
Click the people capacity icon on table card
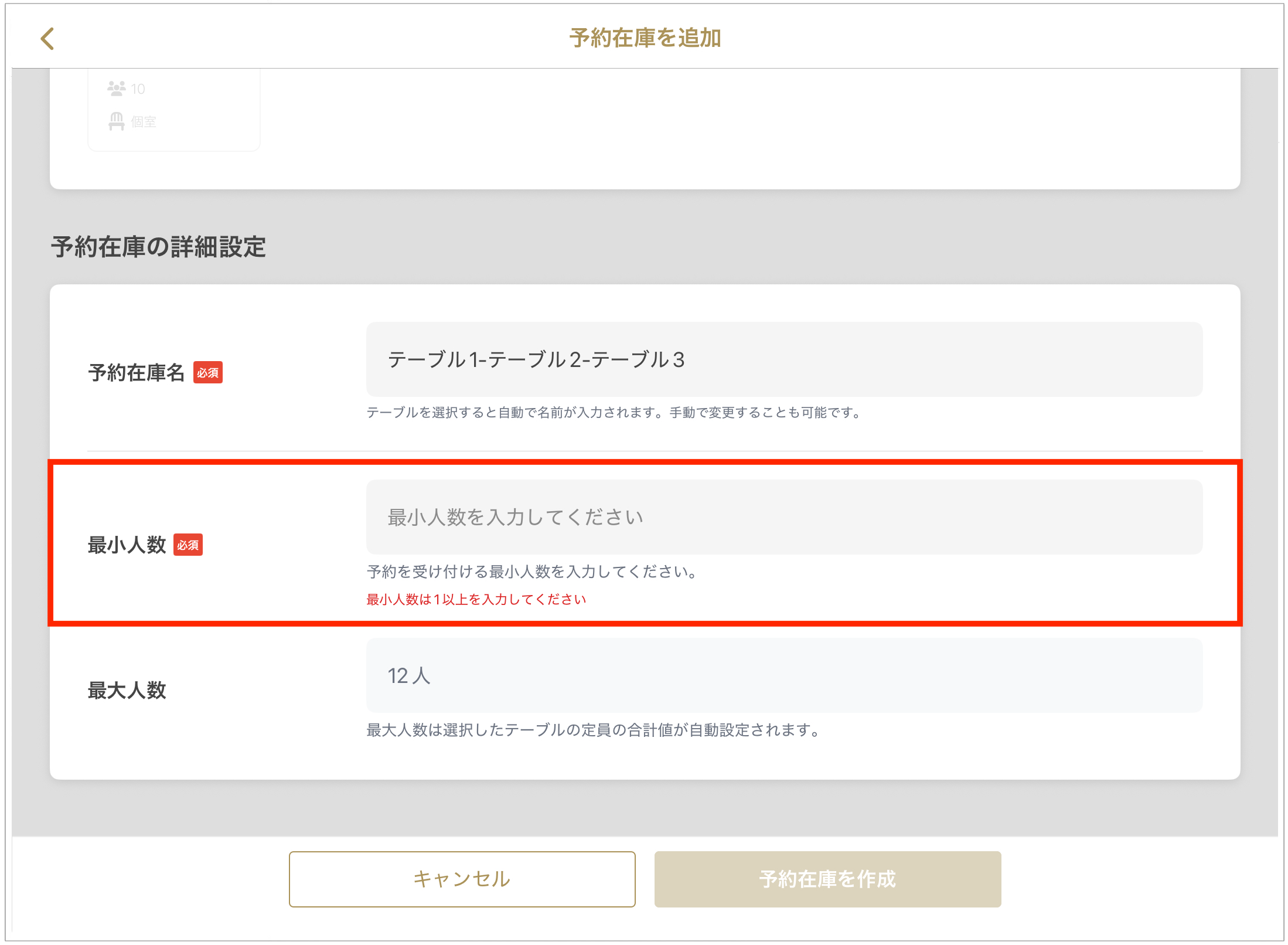coord(116,89)
